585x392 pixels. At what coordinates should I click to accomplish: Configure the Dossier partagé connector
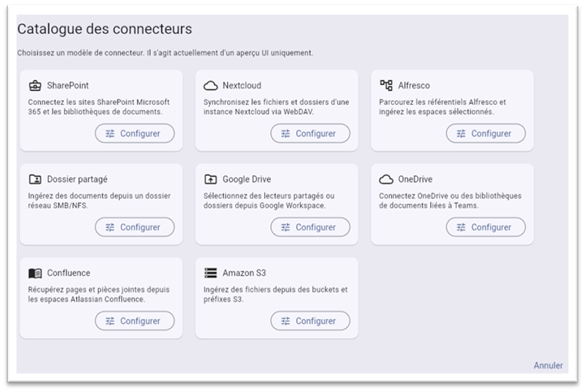pos(135,227)
